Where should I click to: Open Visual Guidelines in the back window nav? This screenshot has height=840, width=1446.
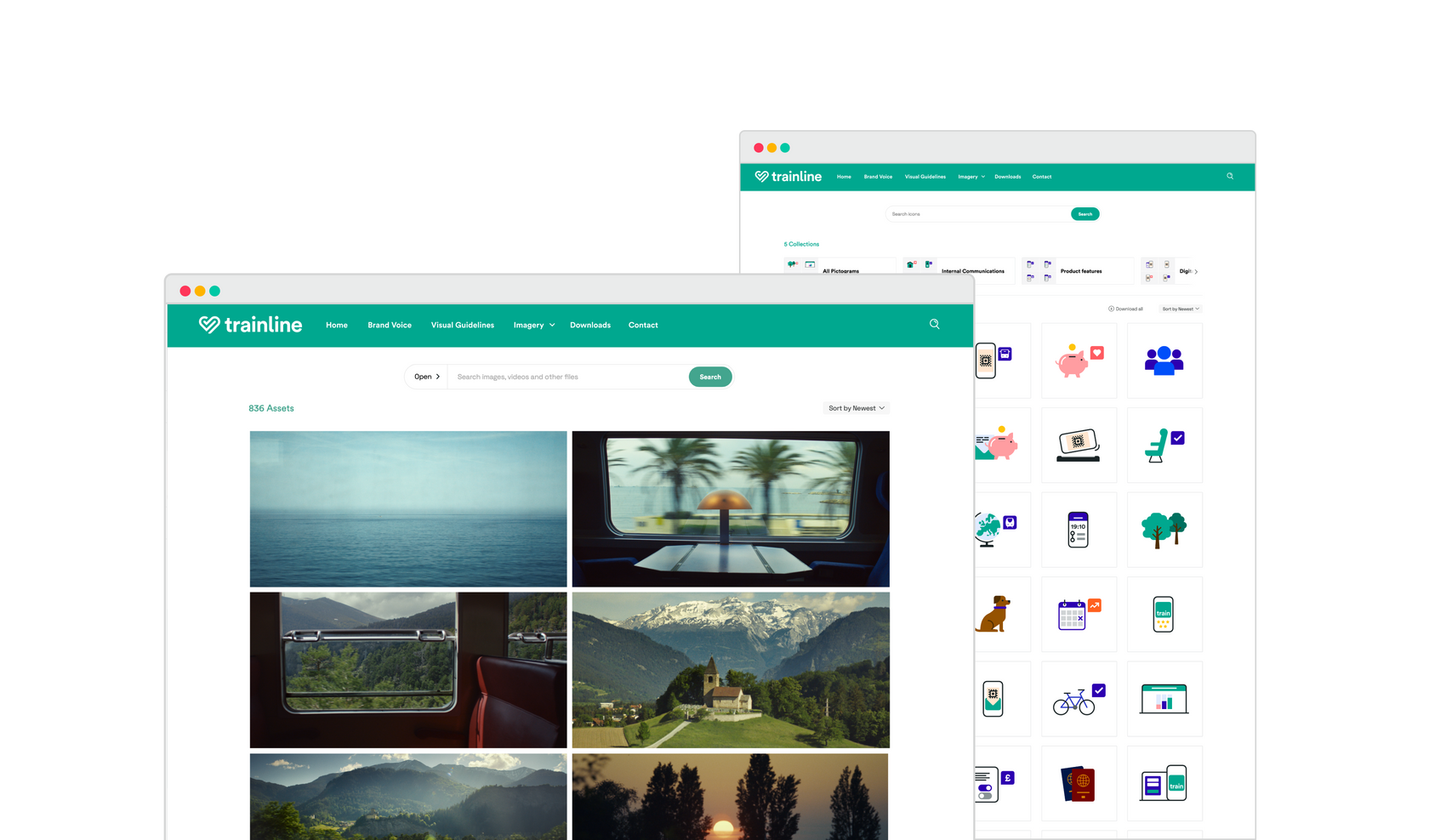925,177
